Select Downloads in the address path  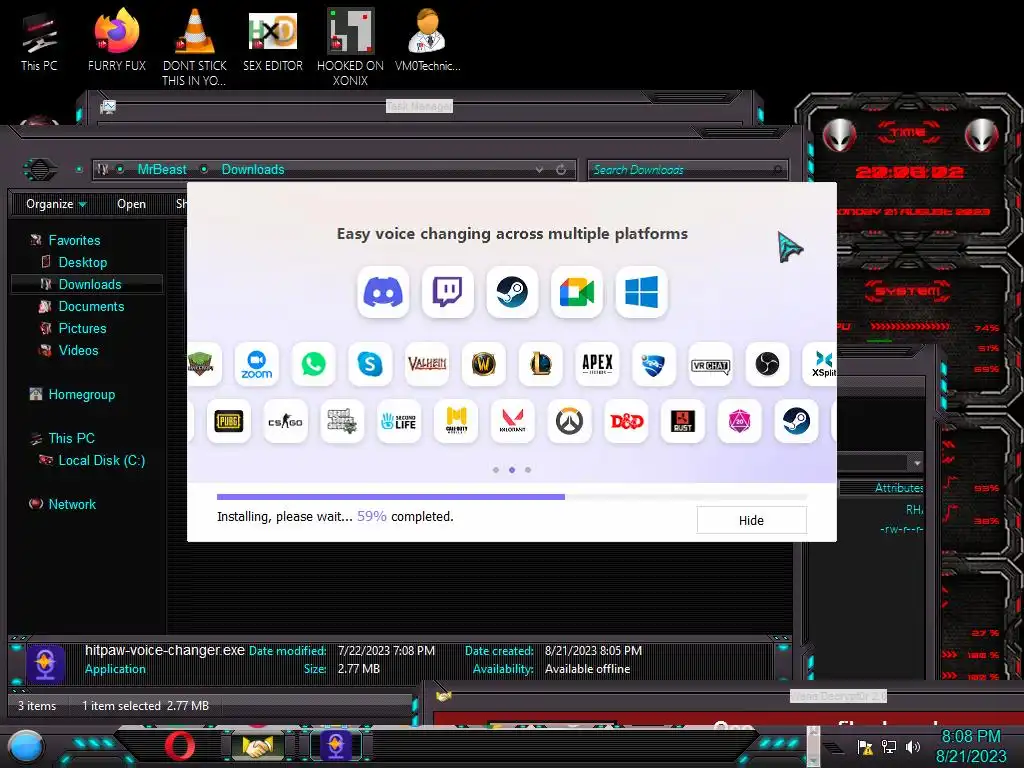tap(253, 169)
